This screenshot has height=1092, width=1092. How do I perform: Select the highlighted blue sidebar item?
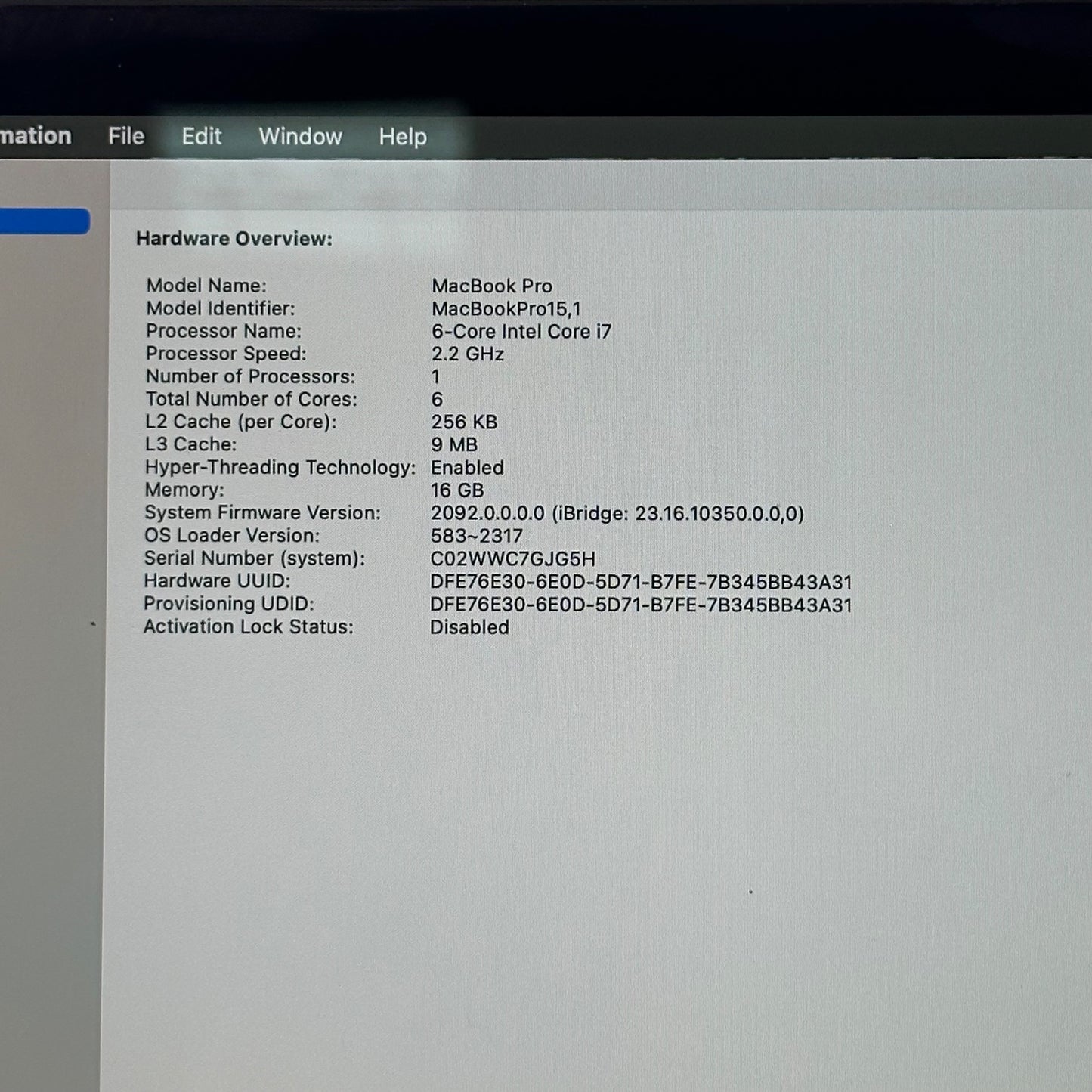(44, 221)
